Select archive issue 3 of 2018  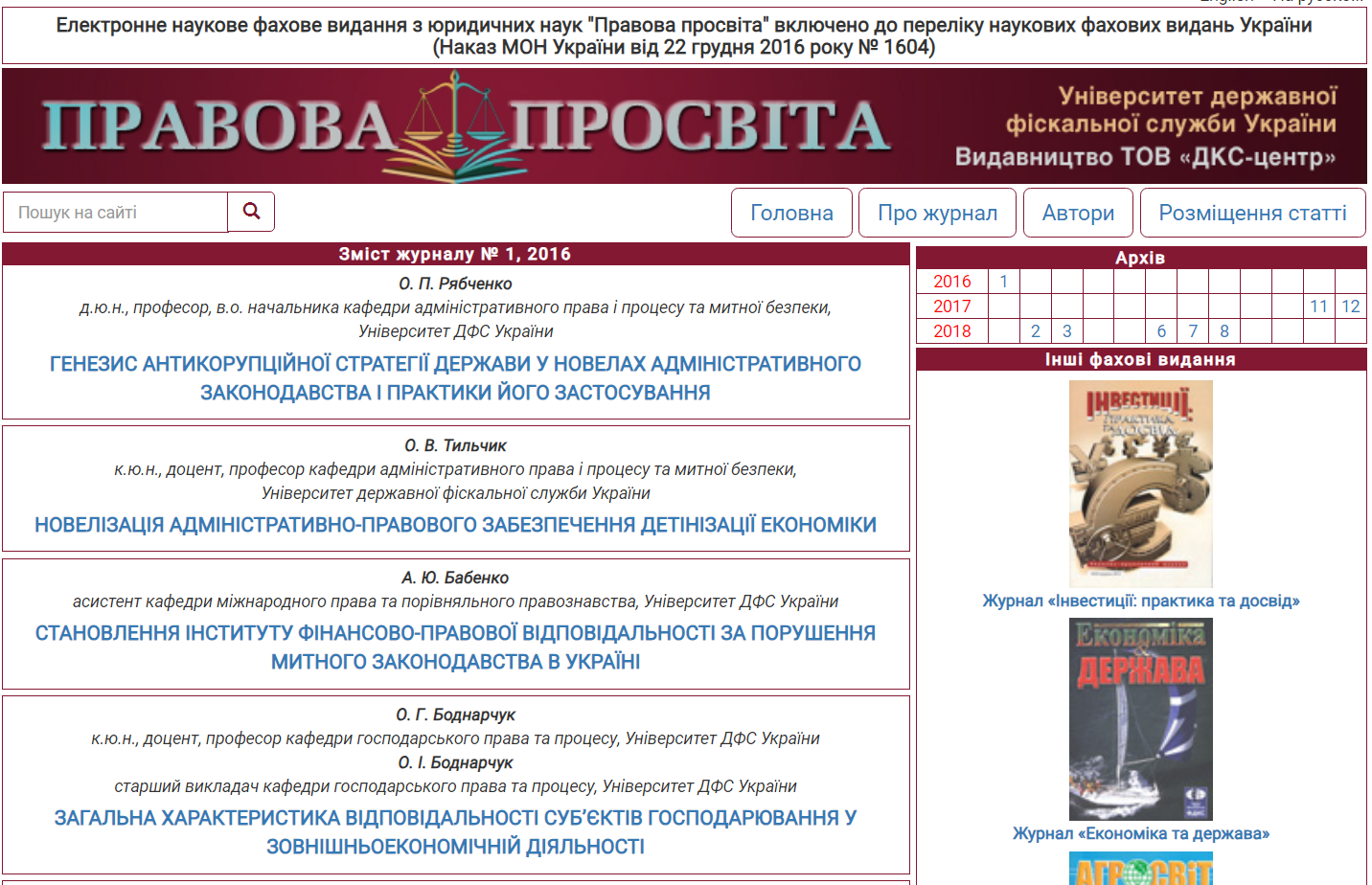tap(1066, 331)
